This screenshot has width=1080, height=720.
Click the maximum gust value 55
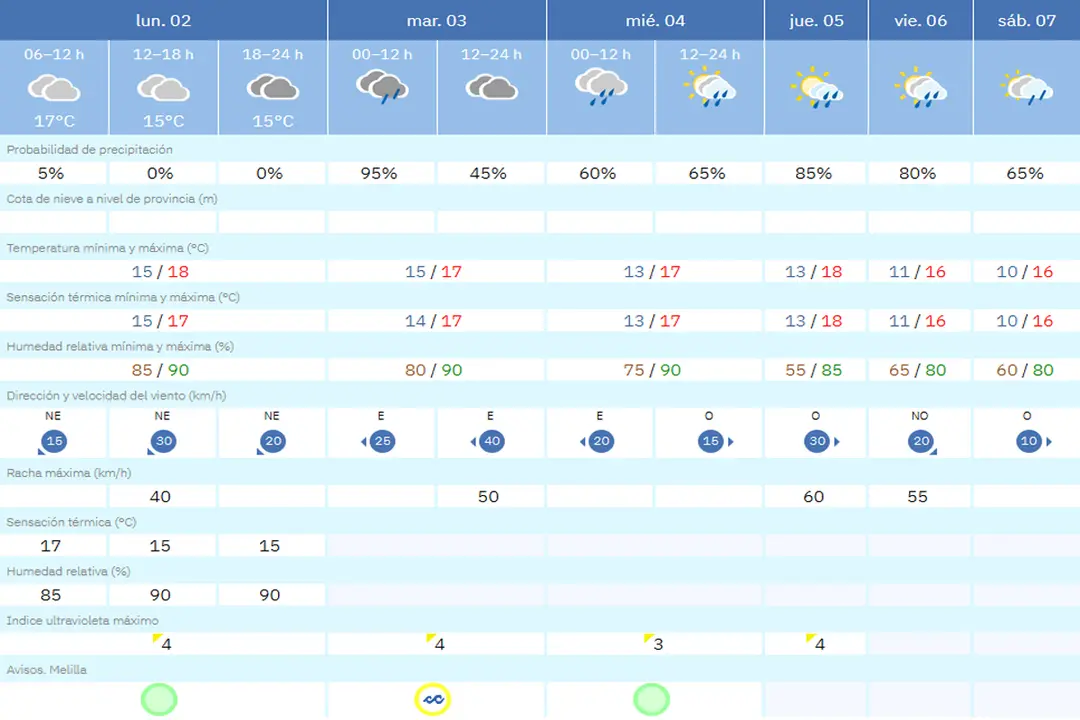(918, 497)
